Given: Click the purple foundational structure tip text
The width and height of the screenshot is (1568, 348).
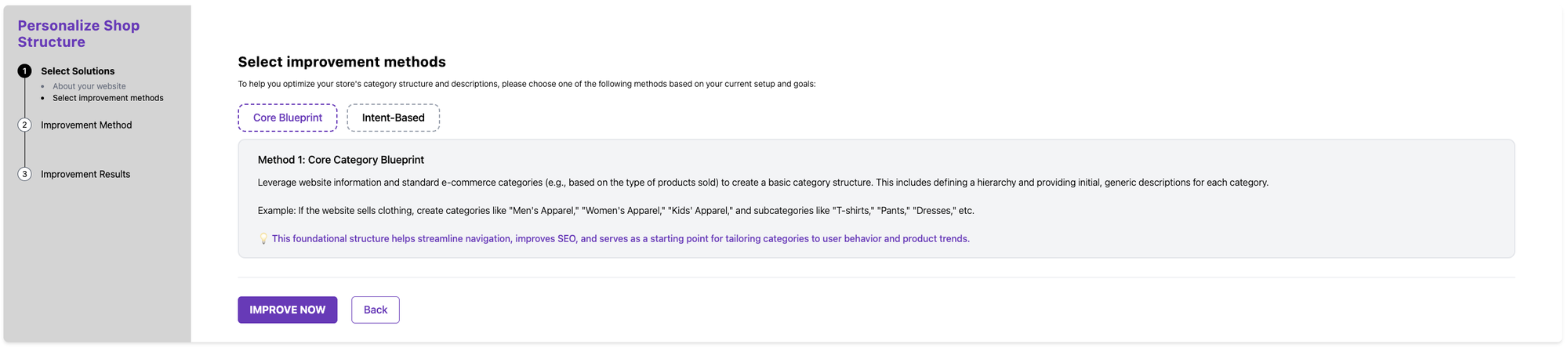Looking at the screenshot, I should (x=620, y=239).
